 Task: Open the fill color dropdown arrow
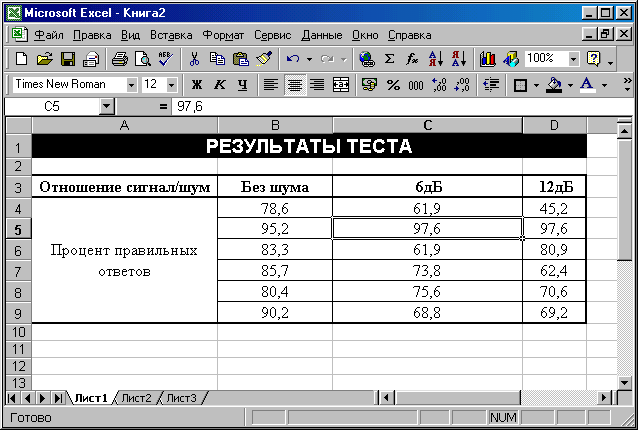(x=570, y=85)
